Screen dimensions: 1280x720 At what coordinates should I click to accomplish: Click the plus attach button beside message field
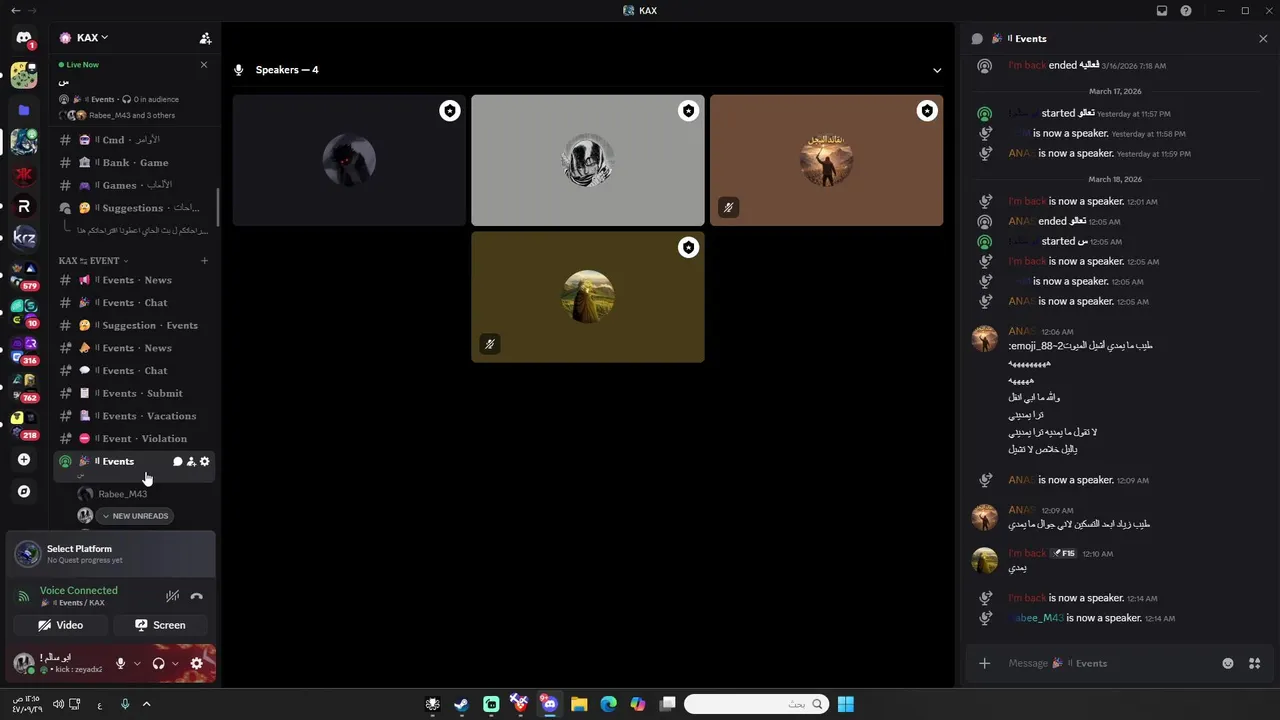[985, 663]
